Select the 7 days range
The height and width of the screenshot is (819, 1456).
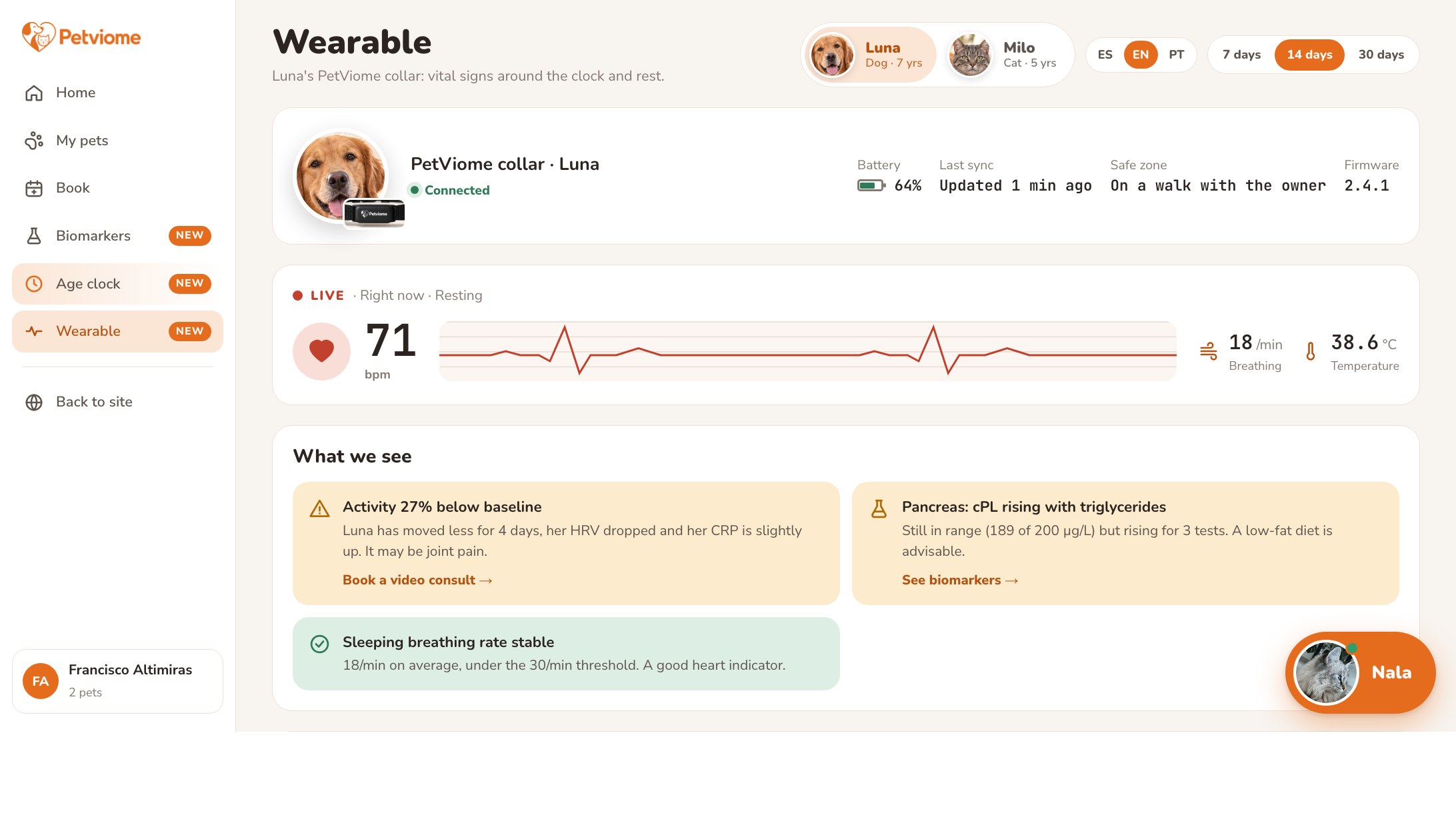pyautogui.click(x=1241, y=55)
